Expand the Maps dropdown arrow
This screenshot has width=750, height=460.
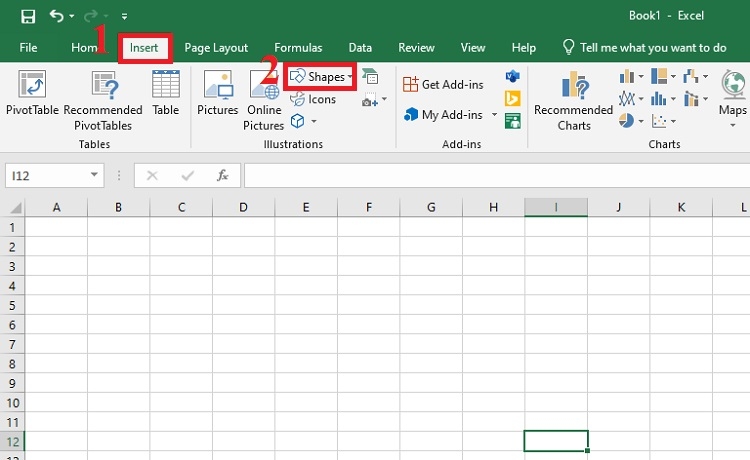pos(732,126)
